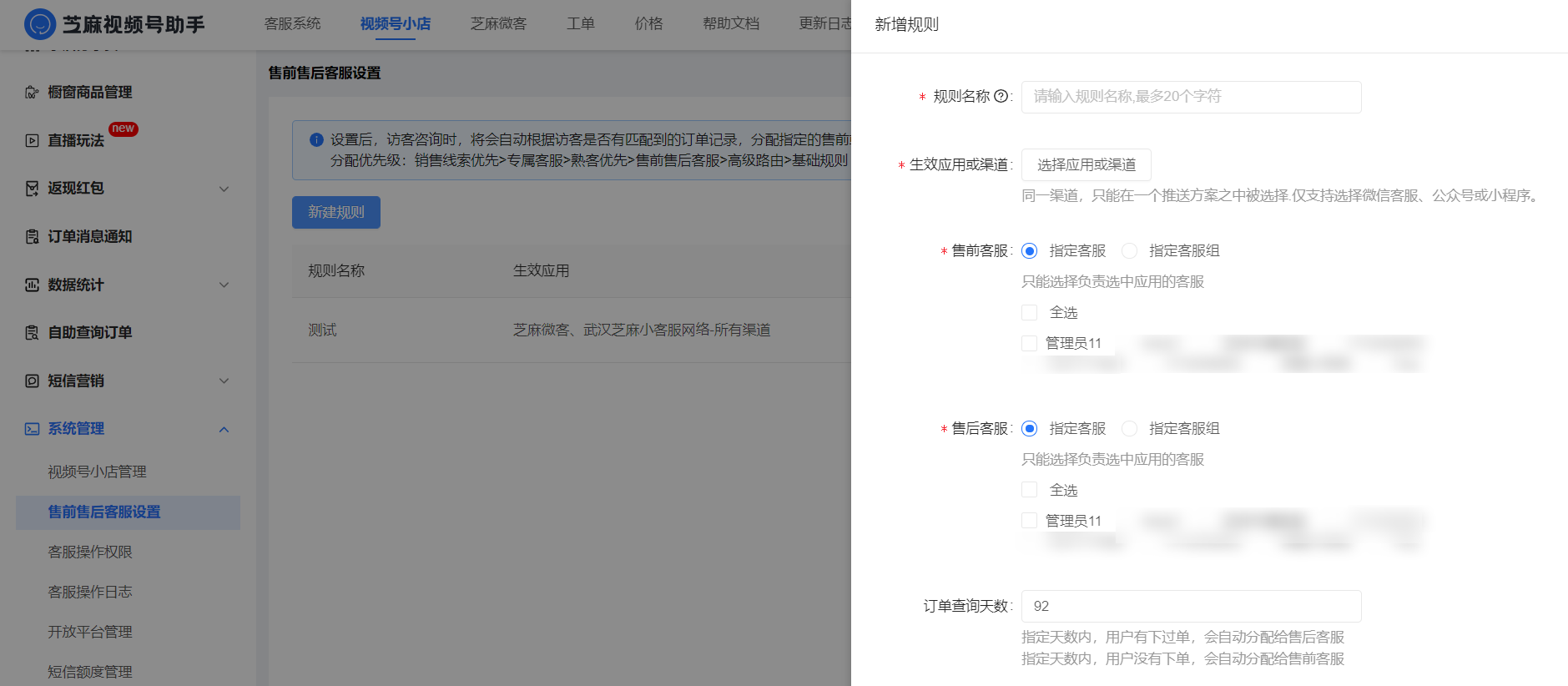Image resolution: width=1568 pixels, height=686 pixels.
Task: Open 售前售后客服设置 in the sidebar
Action: [x=128, y=512]
